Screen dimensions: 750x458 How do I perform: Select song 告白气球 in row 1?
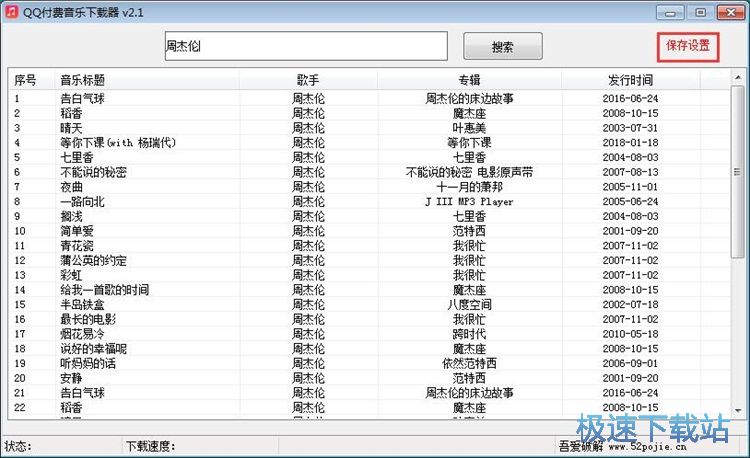pos(82,98)
